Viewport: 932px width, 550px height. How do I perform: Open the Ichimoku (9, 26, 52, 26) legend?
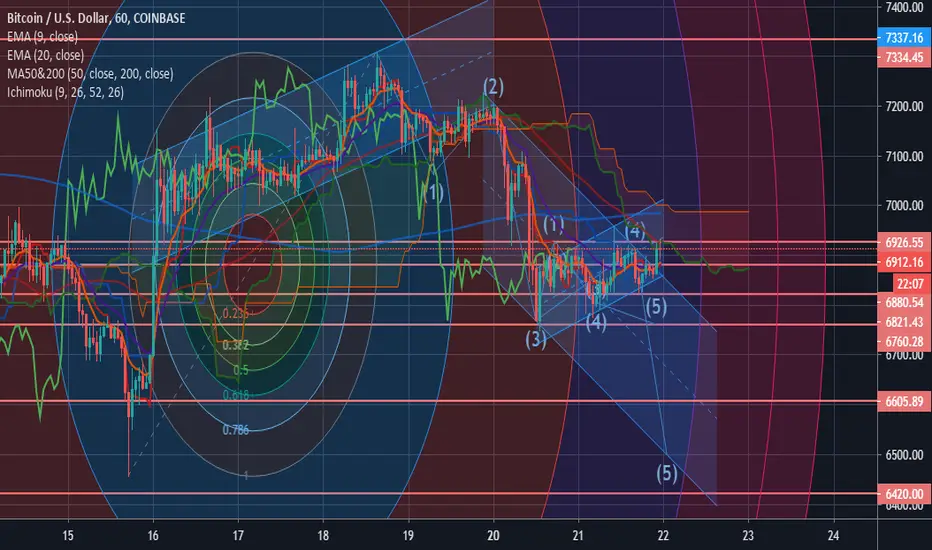pos(65,92)
